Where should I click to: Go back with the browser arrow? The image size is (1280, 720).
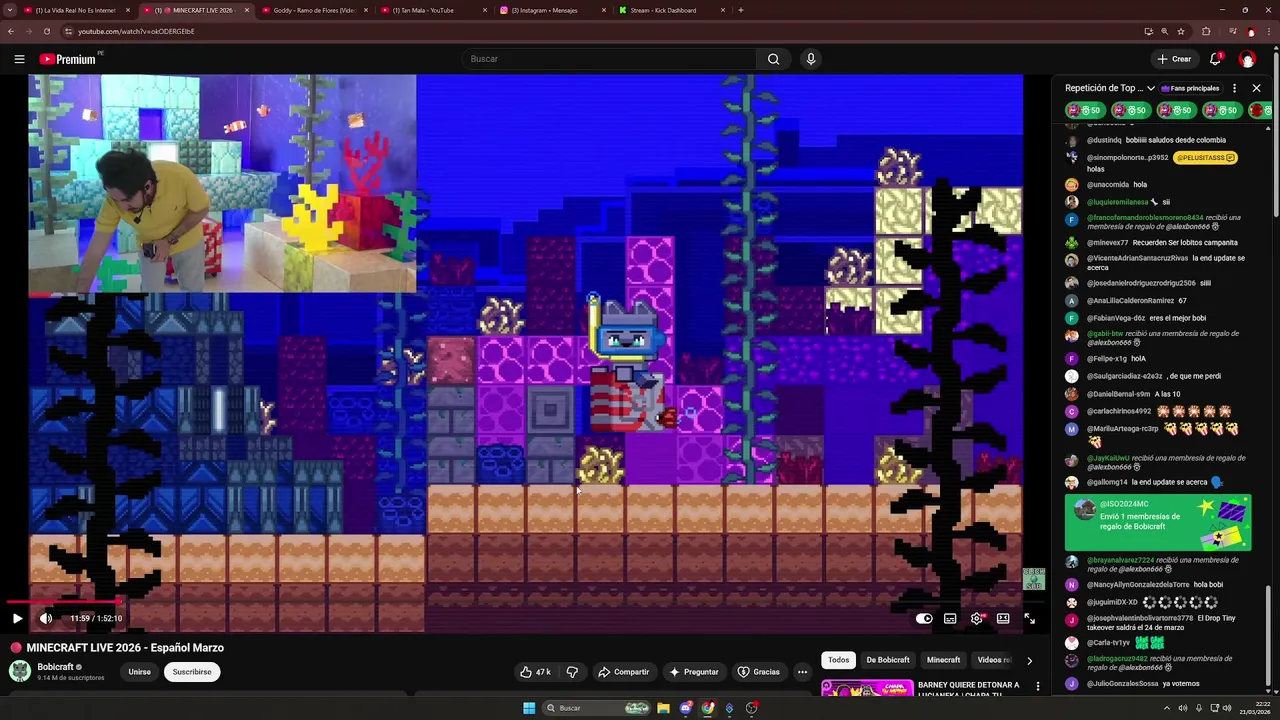tap(11, 31)
